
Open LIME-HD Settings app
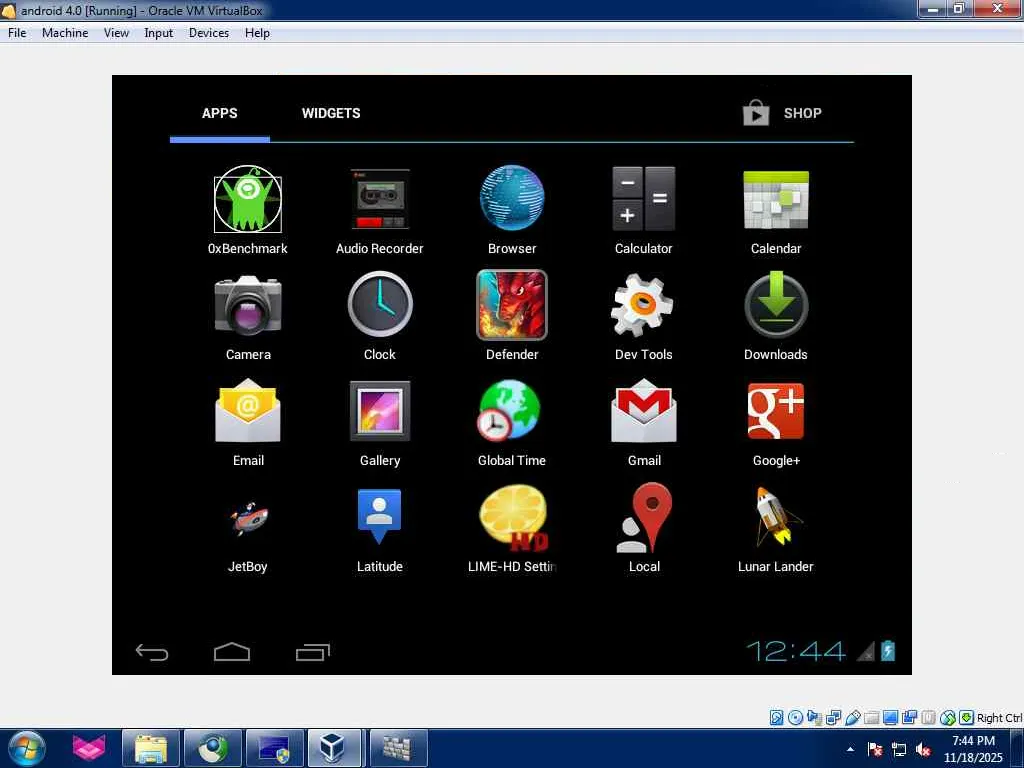click(512, 529)
